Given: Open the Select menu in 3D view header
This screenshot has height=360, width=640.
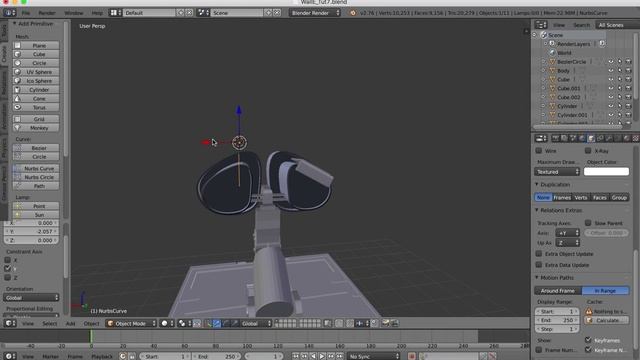Looking at the screenshot, I should 50,323.
